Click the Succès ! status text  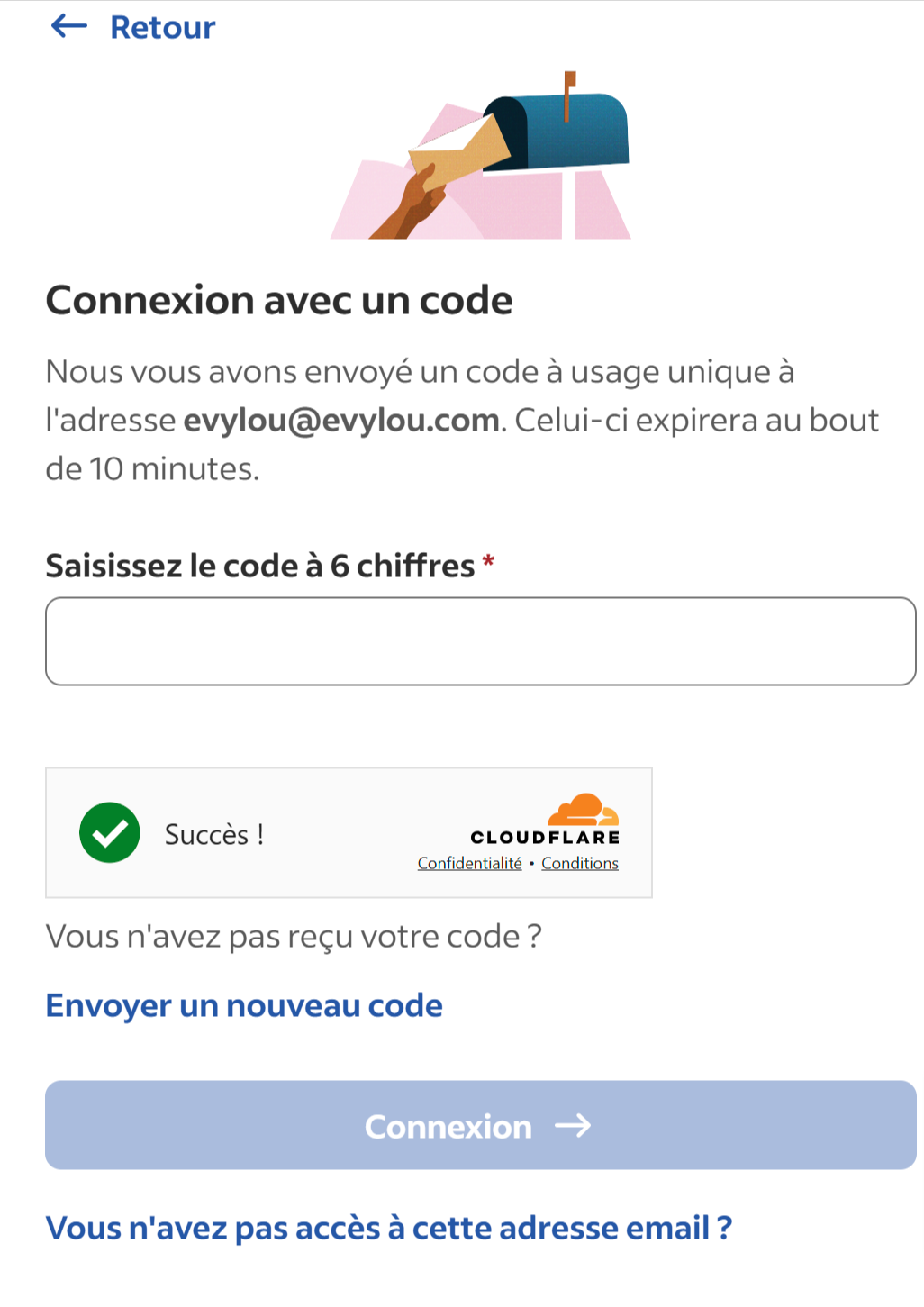(x=214, y=834)
